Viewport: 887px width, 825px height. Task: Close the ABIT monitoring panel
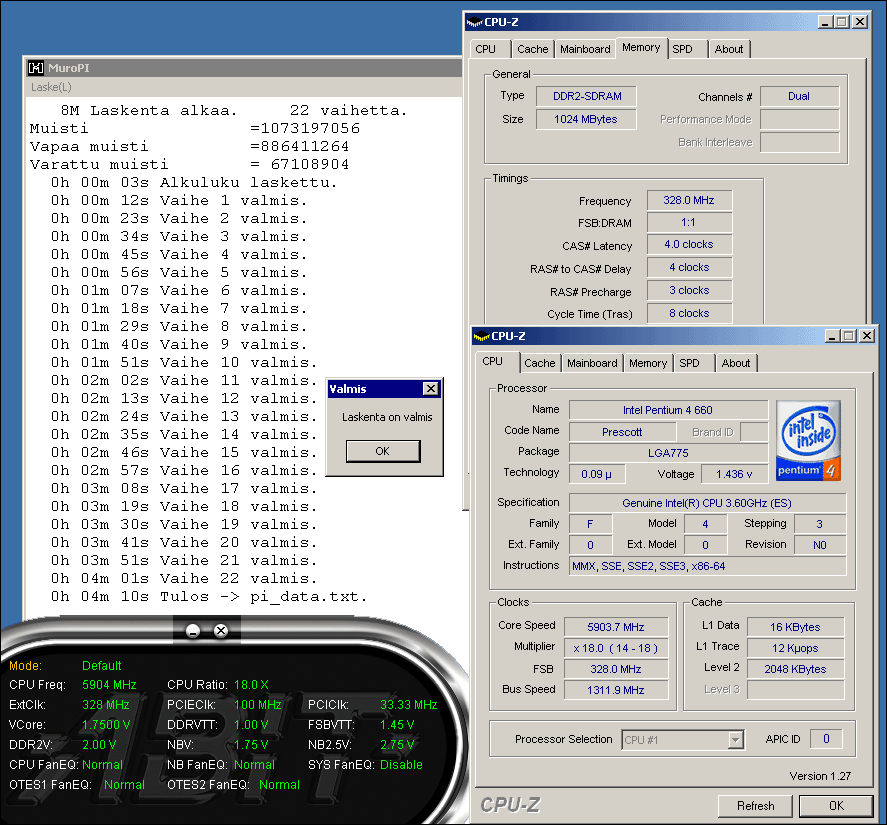click(221, 630)
